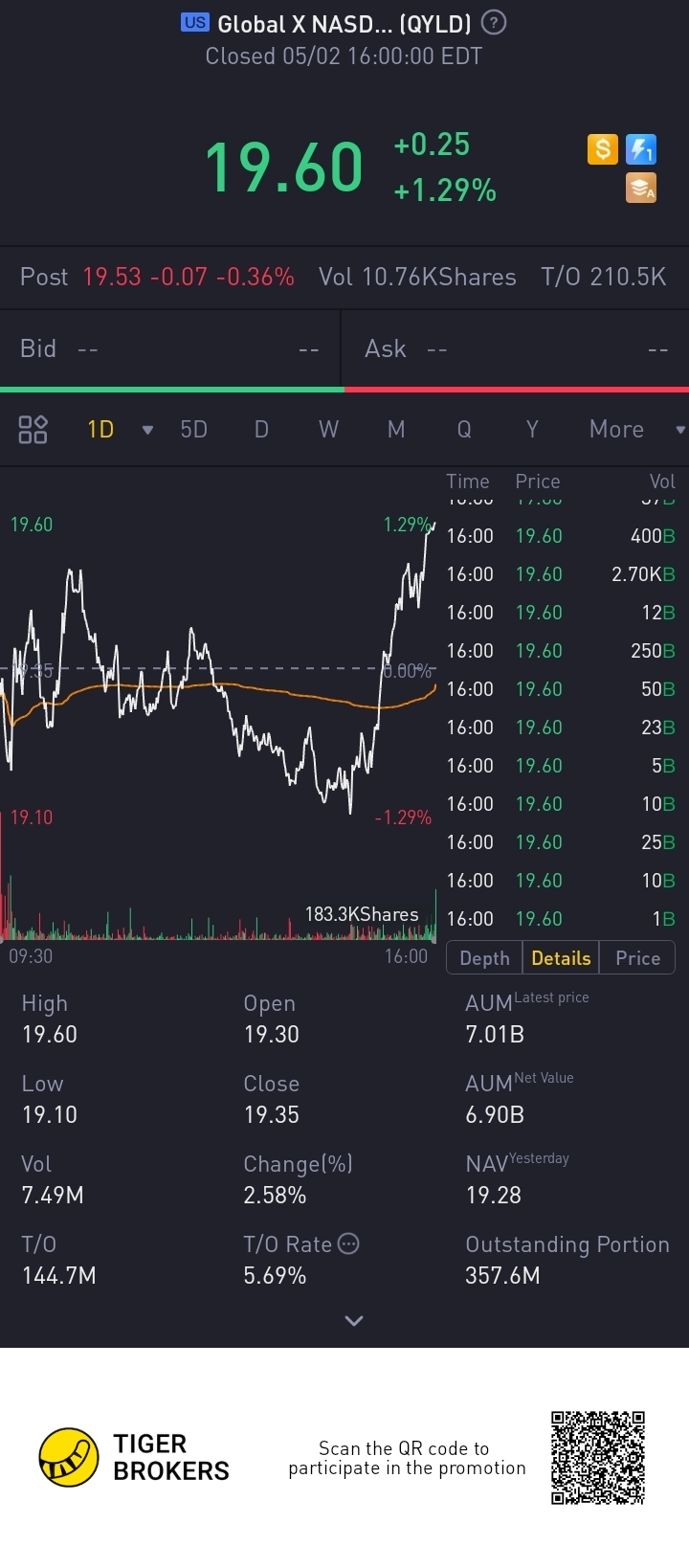Tap the orange stacked layers icon

click(x=641, y=188)
